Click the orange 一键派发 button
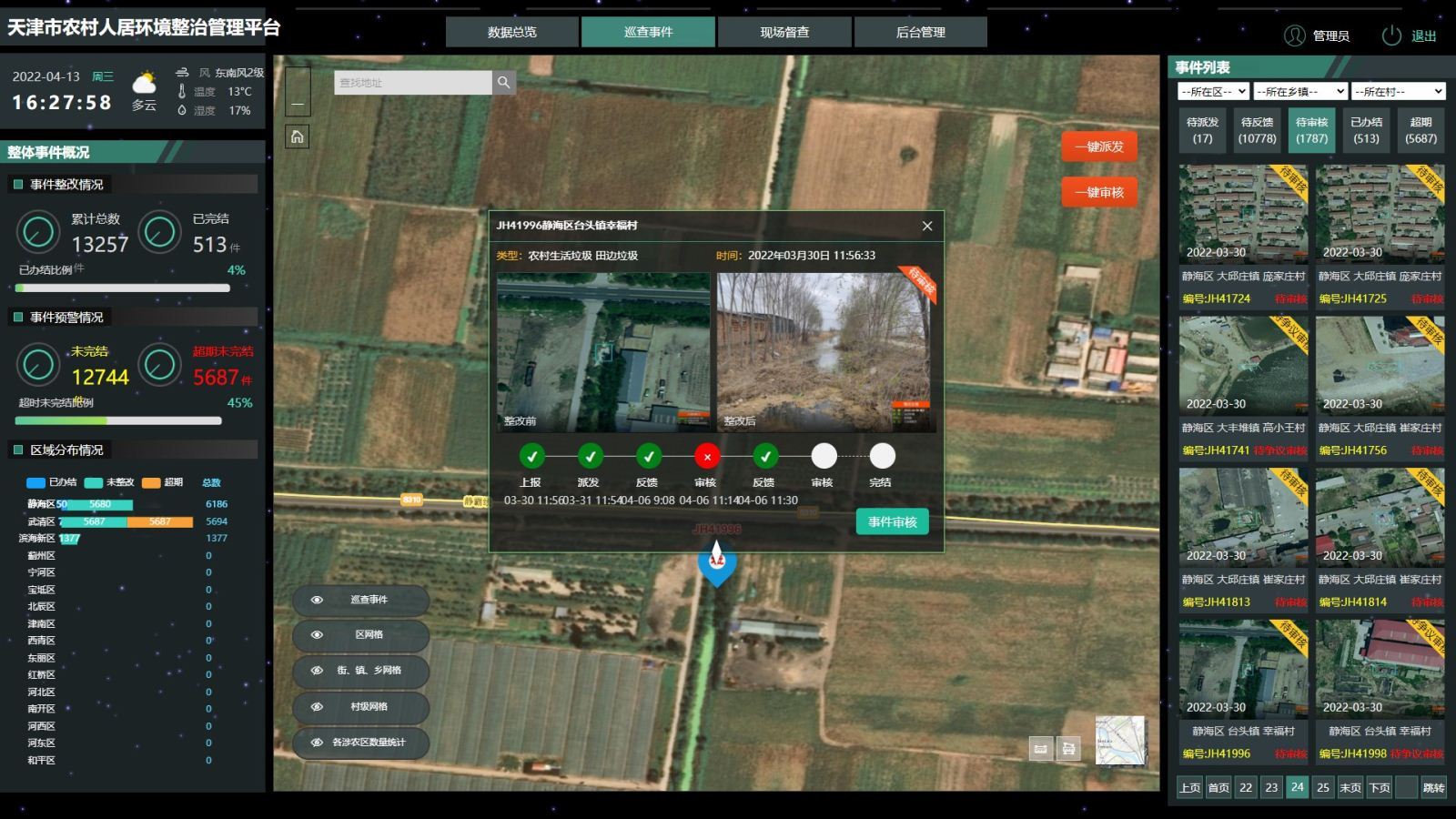Image resolution: width=1456 pixels, height=819 pixels. click(1099, 147)
